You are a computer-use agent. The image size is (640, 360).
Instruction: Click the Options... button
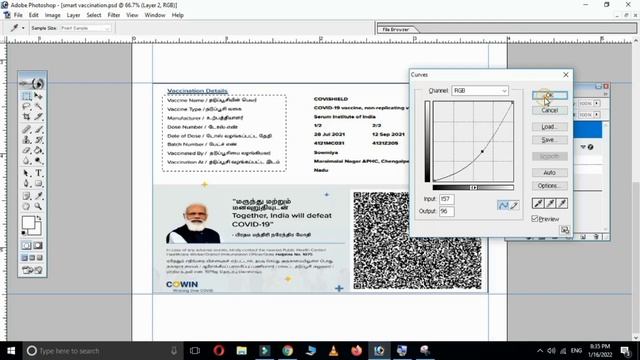point(549,186)
